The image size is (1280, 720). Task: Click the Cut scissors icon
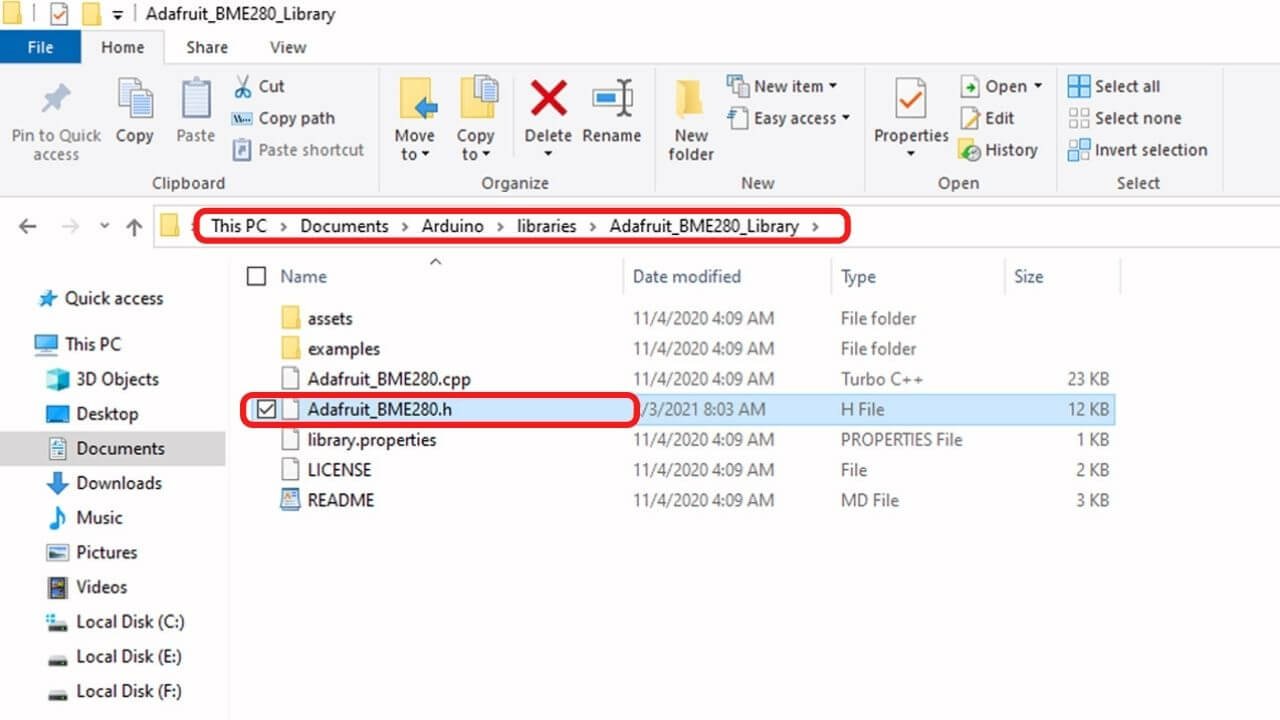click(x=243, y=87)
